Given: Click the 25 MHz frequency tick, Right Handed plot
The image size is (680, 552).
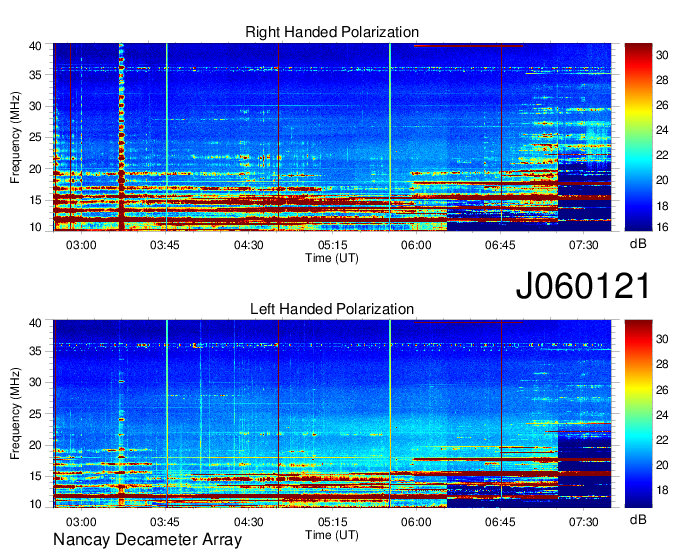Looking at the screenshot, I should tap(35, 137).
